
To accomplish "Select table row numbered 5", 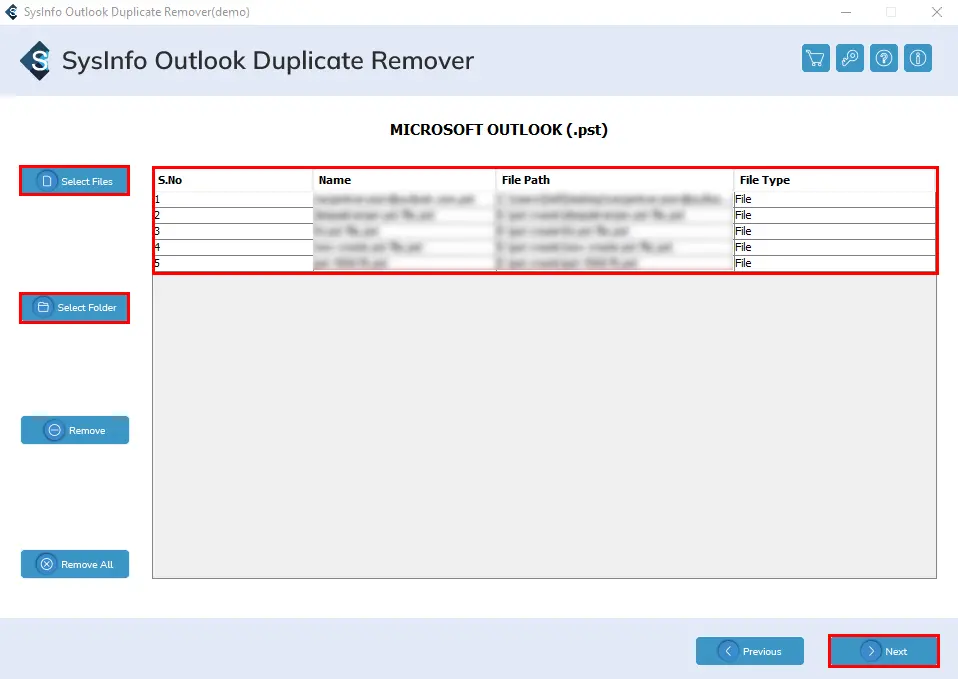I will pos(544,263).
